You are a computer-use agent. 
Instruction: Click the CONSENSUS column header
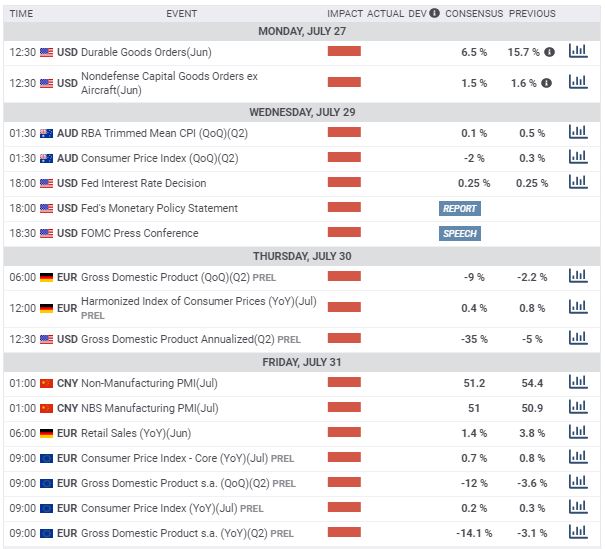click(x=474, y=14)
